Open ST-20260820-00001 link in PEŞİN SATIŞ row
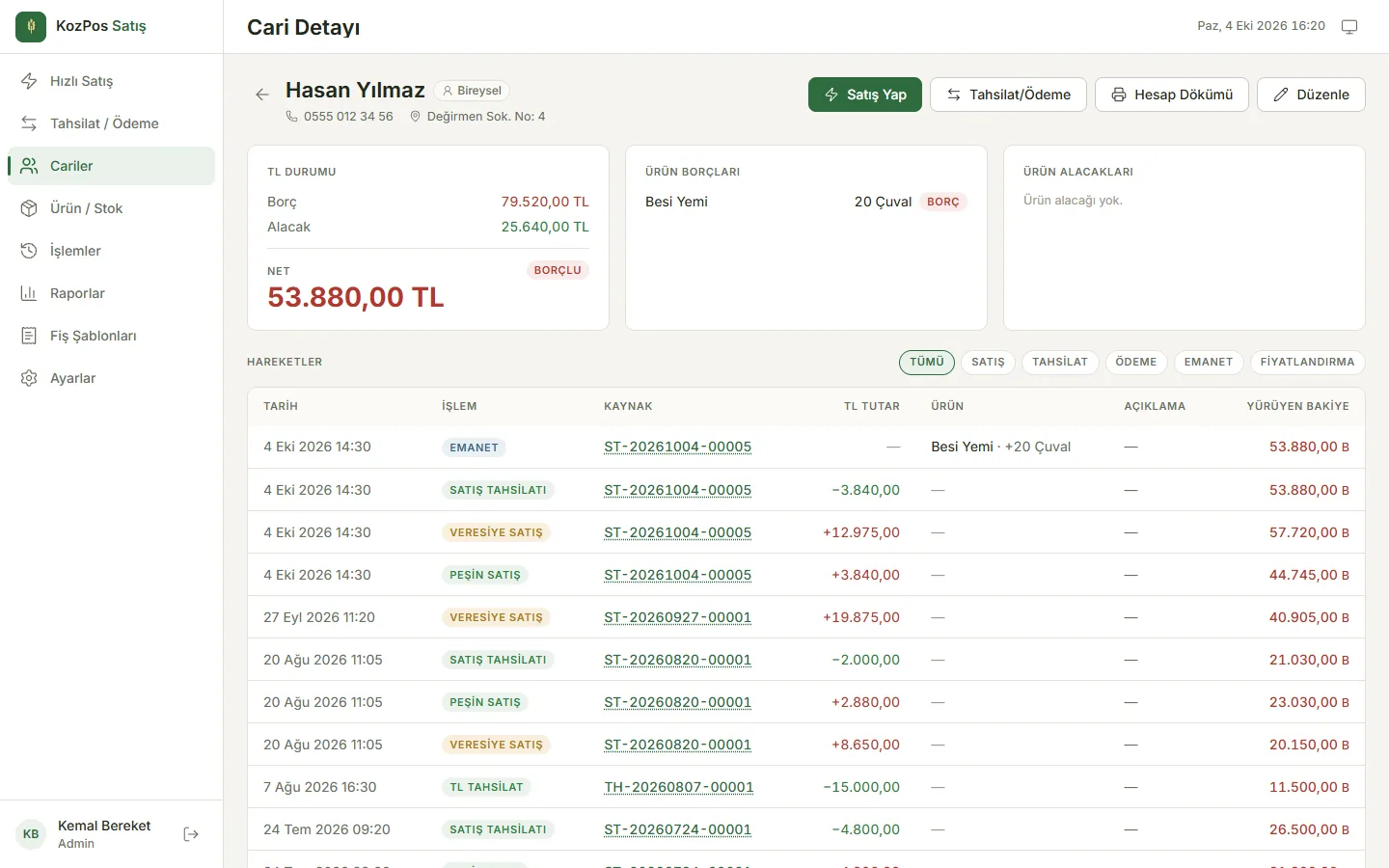 (x=677, y=702)
